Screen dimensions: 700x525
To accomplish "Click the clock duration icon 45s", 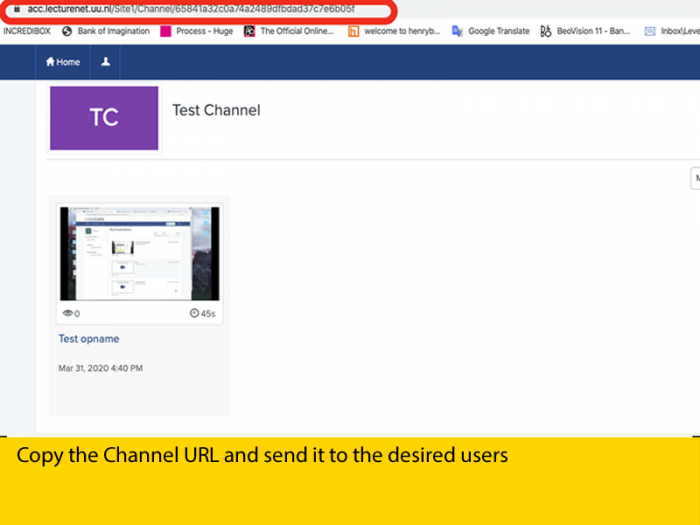I will point(194,313).
